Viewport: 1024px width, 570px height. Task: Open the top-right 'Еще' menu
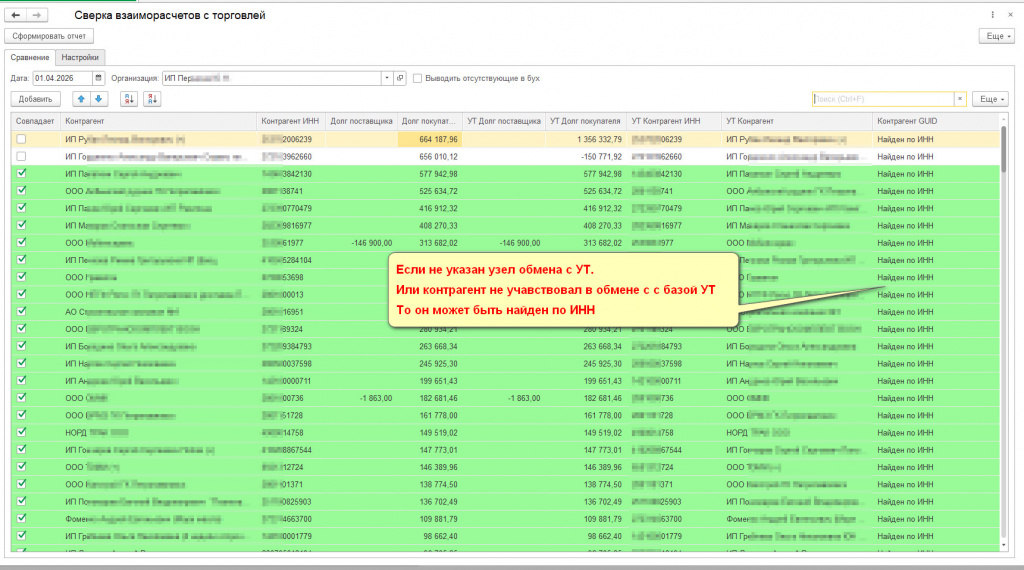(x=997, y=36)
